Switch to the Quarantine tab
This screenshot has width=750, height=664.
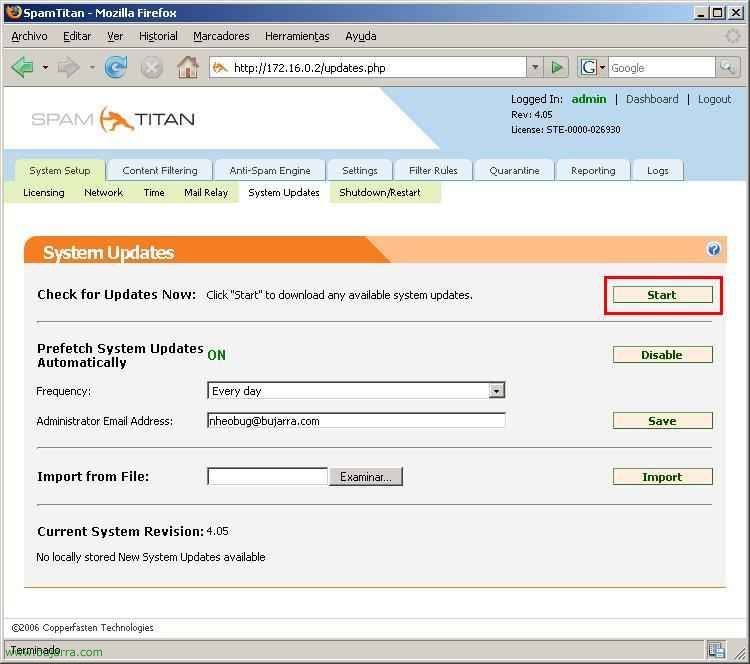(514, 170)
